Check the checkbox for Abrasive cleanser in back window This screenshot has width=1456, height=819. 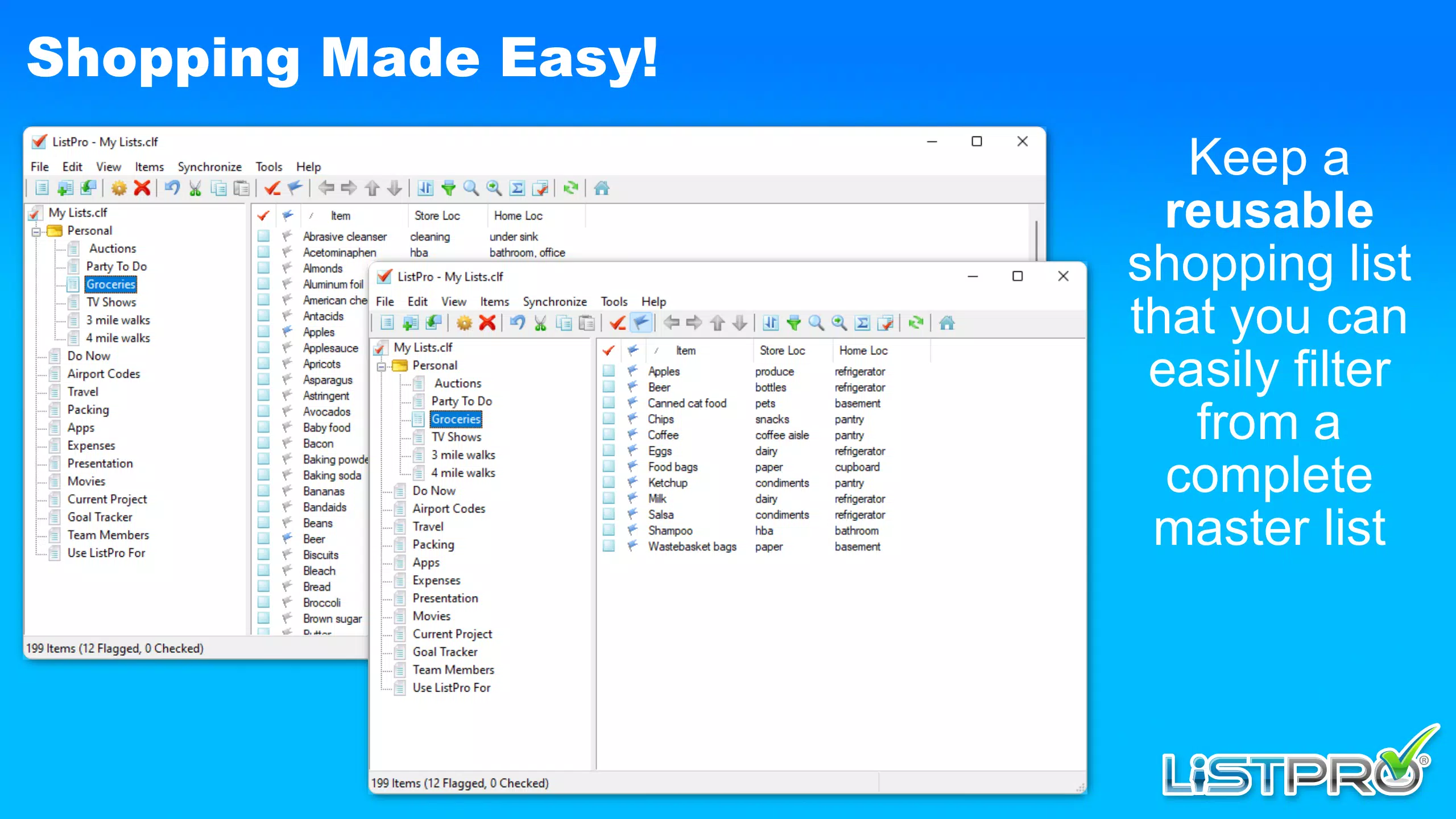point(263,236)
